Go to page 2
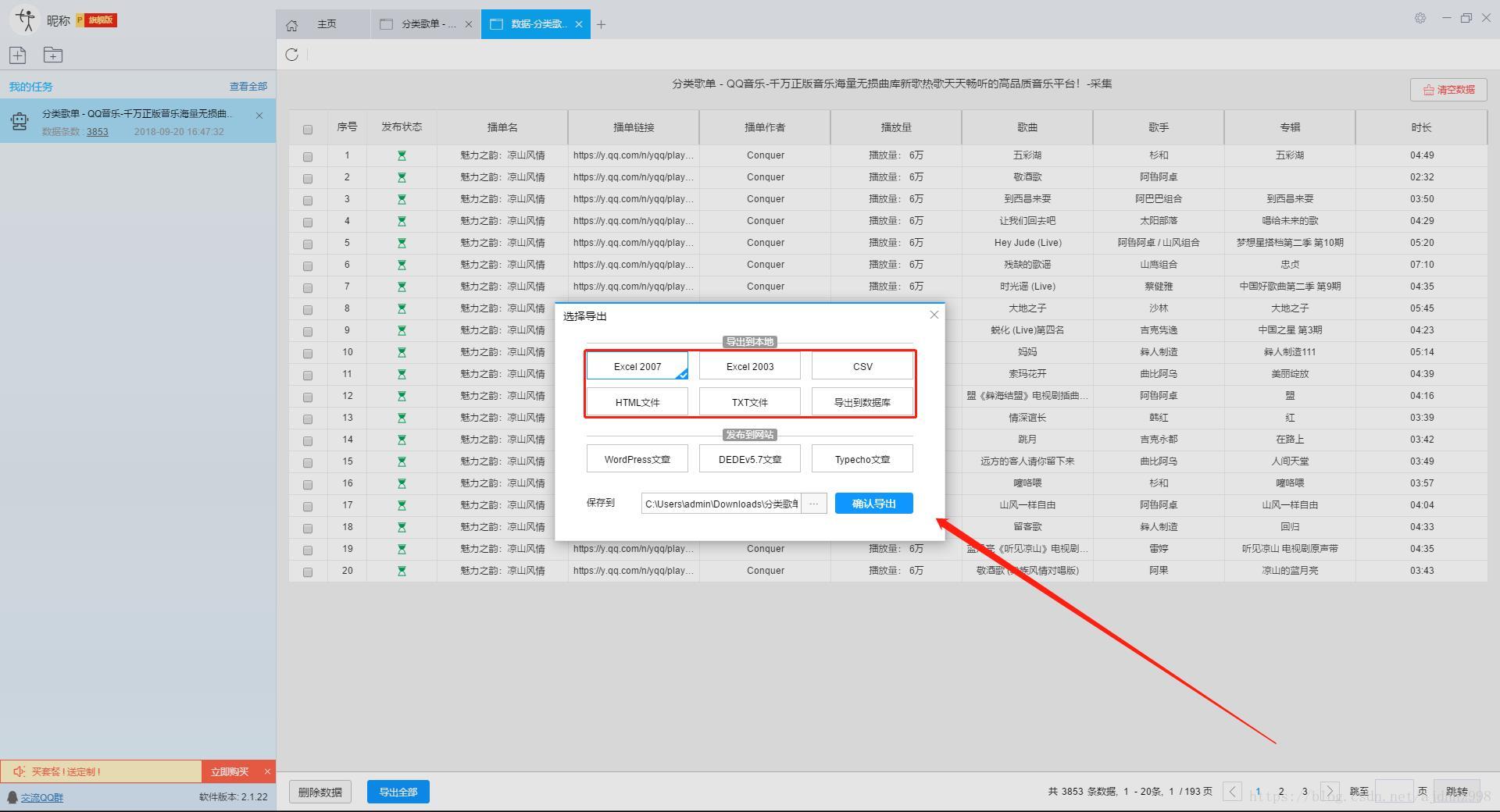The width and height of the screenshot is (1500, 812). [x=1281, y=791]
